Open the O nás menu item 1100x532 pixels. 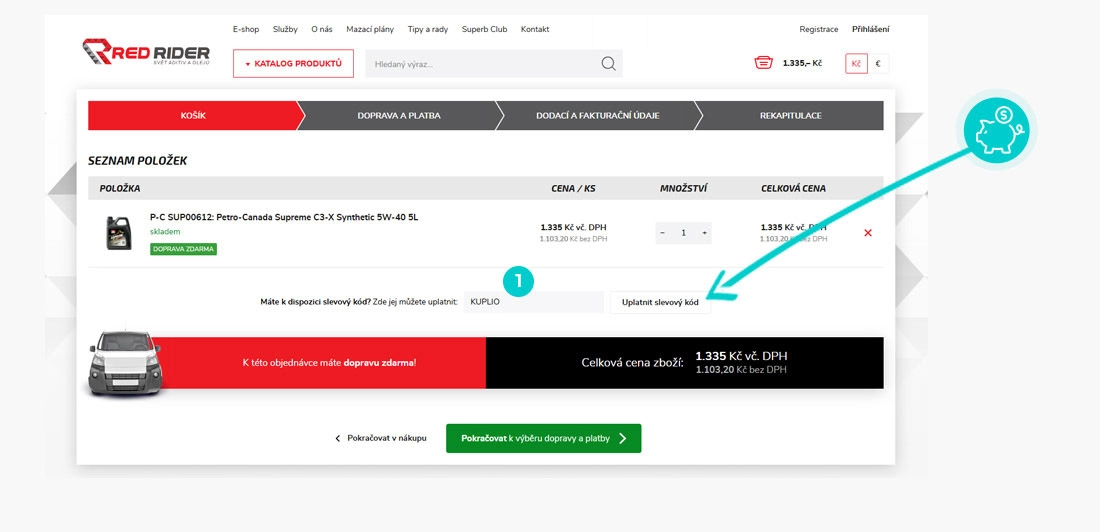(322, 29)
